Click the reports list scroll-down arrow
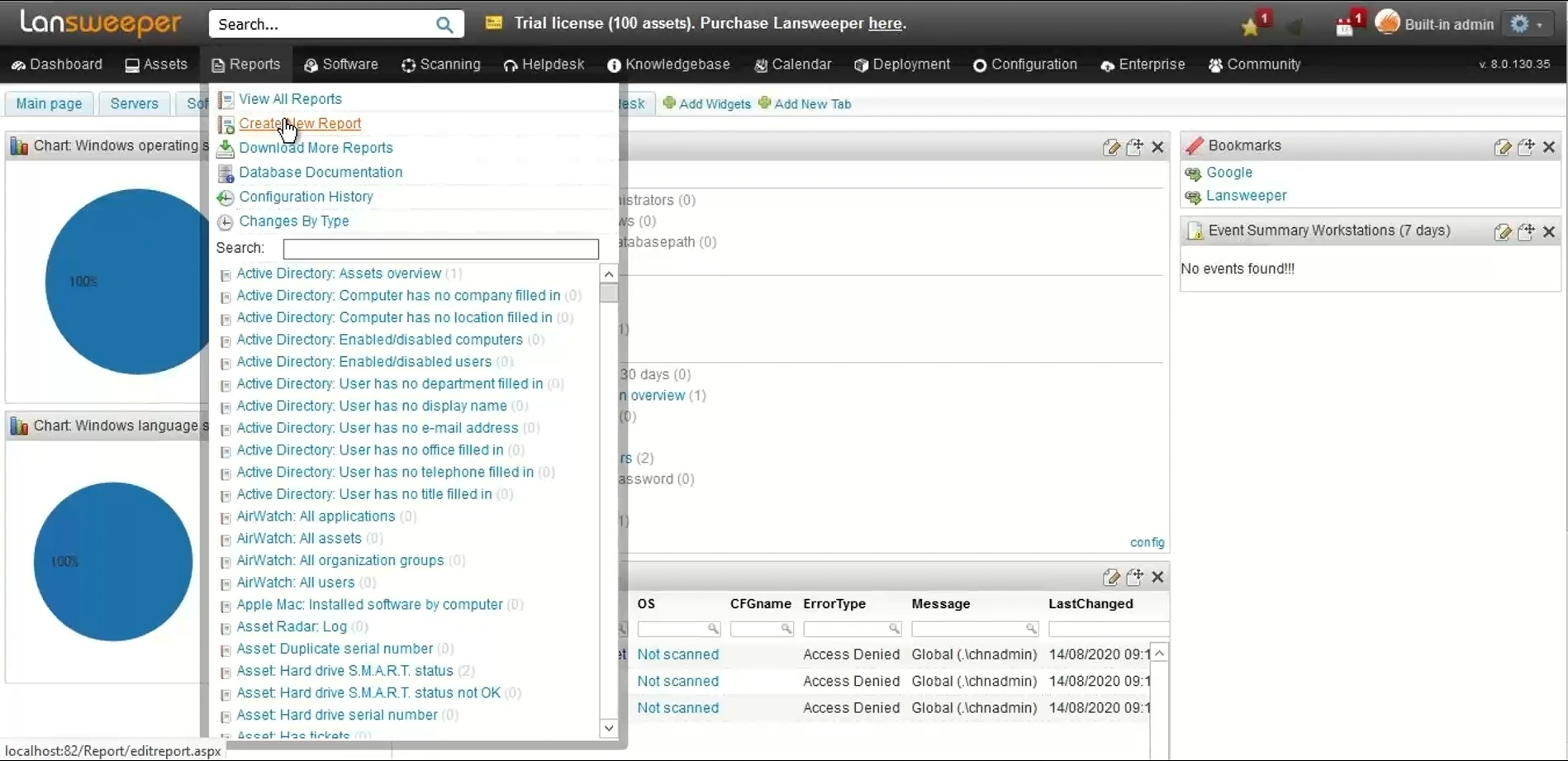Image resolution: width=1568 pixels, height=761 pixels. pyautogui.click(x=609, y=728)
